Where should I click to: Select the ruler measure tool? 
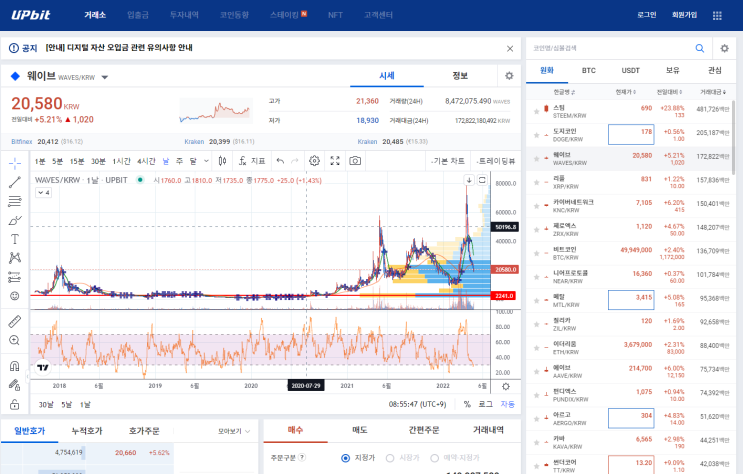(15, 322)
